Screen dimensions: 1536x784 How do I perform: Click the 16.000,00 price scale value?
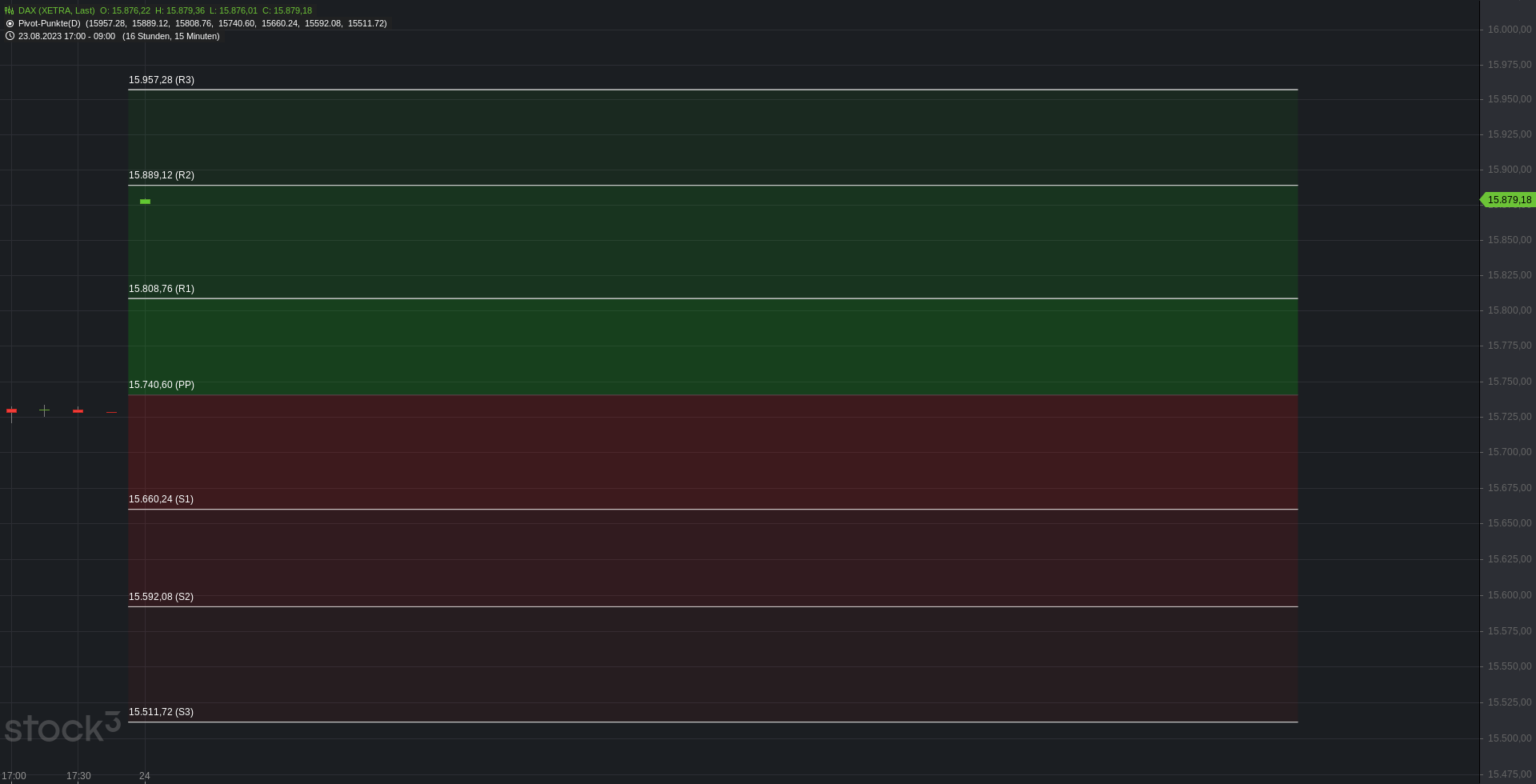point(1510,30)
